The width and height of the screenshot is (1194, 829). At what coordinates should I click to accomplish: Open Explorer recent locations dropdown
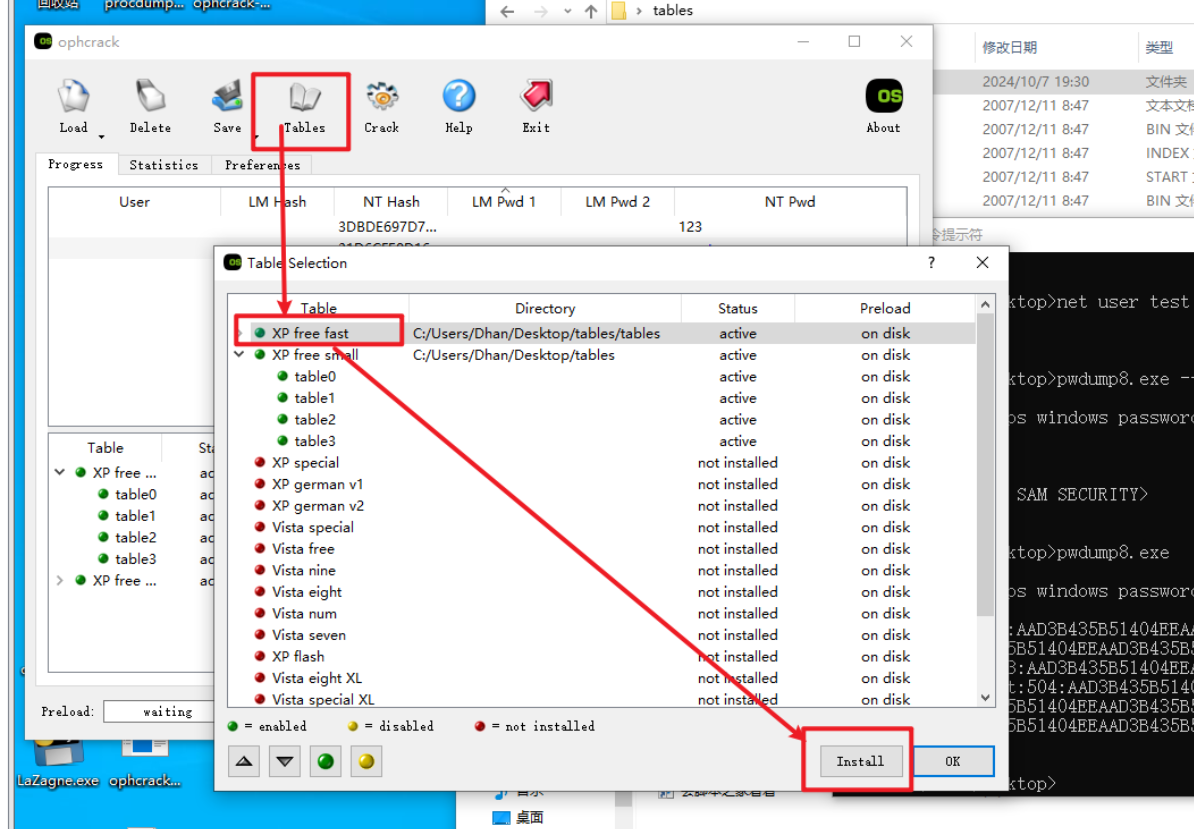coord(567,11)
